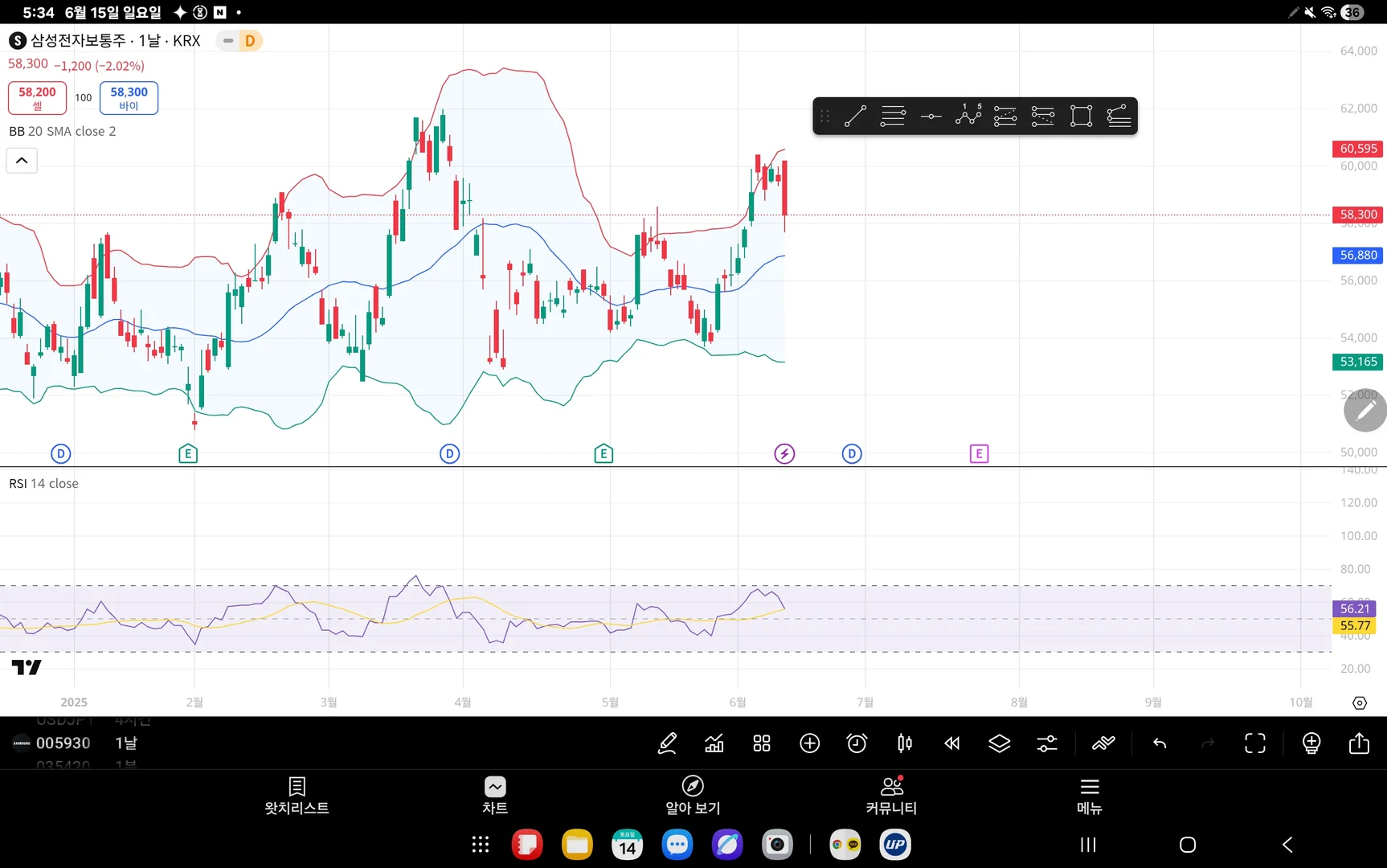Tap the alarm clock alert icon
The image size is (1387, 868).
click(857, 743)
